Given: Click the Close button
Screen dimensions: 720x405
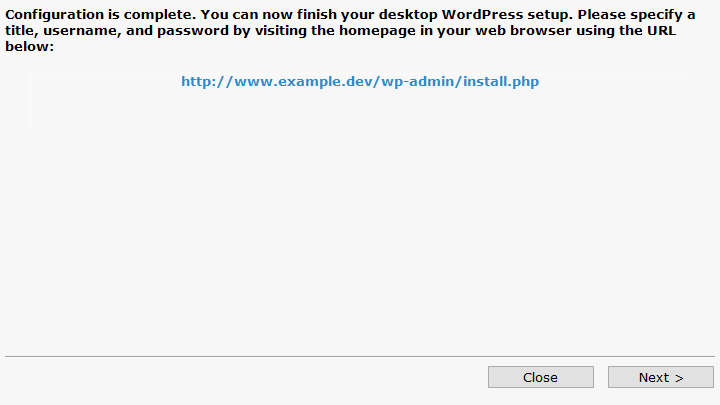Looking at the screenshot, I should tap(540, 377).
